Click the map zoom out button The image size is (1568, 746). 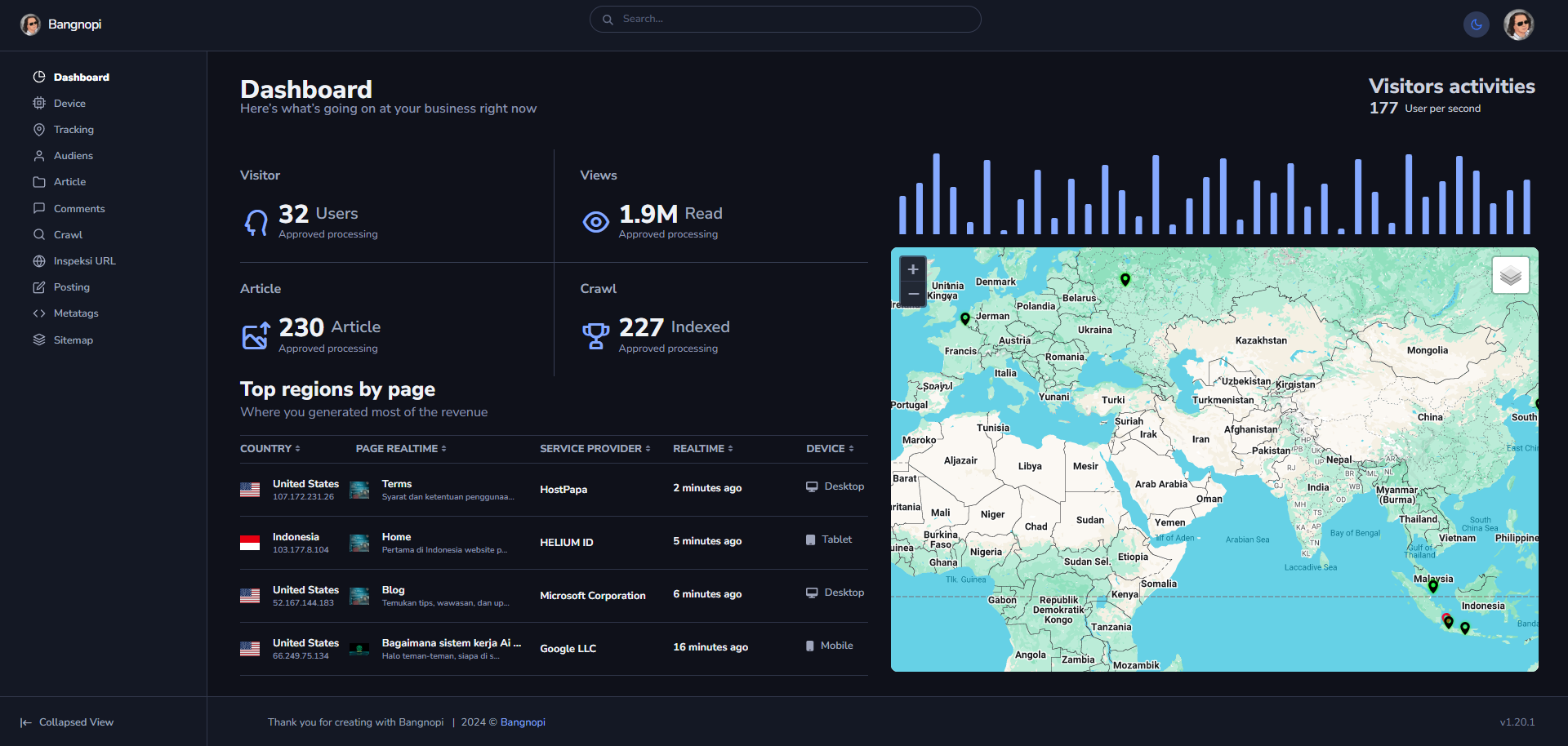913,294
